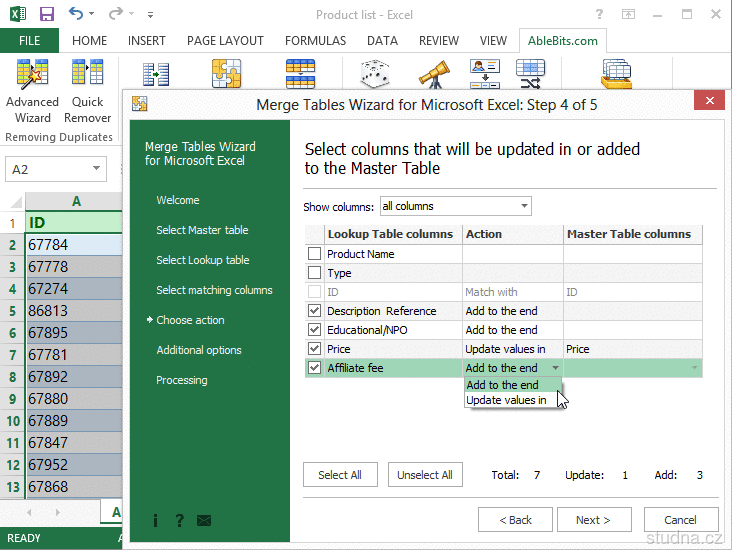Viewport: 732px width, 550px height.
Task: Open the FILE menu tab
Action: pyautogui.click(x=29, y=41)
